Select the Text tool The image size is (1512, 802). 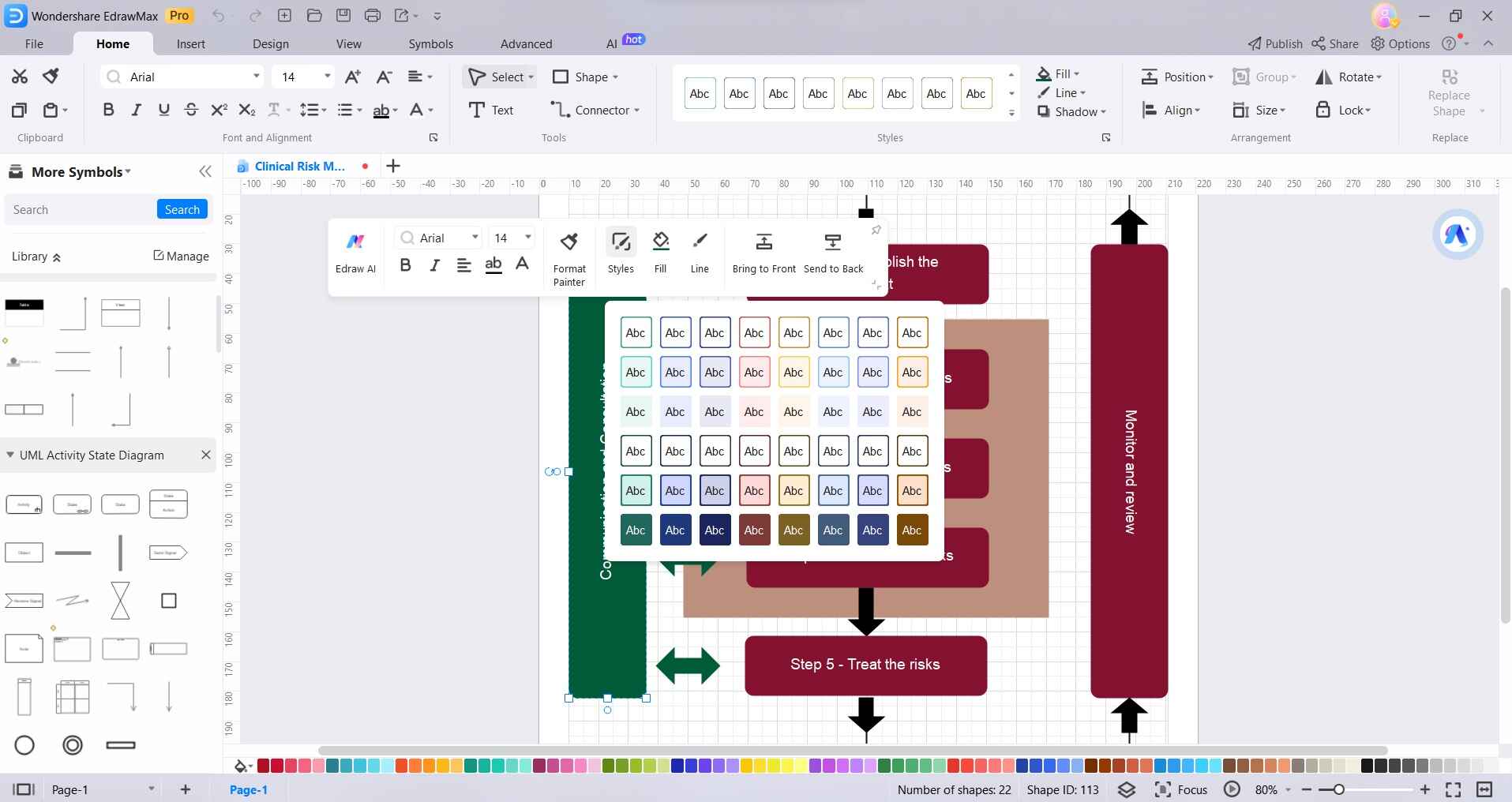tap(491, 110)
